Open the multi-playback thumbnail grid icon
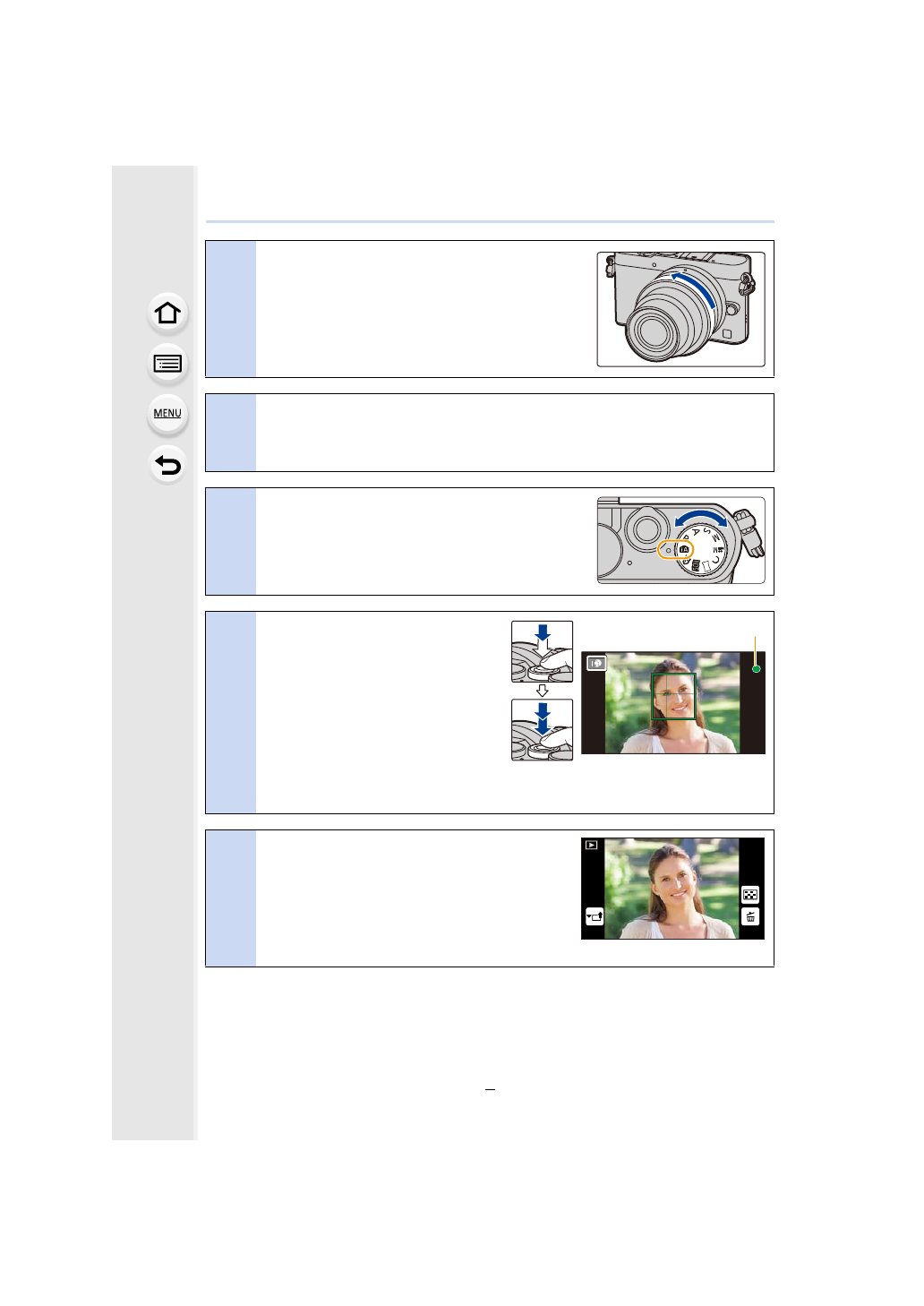 click(x=750, y=894)
